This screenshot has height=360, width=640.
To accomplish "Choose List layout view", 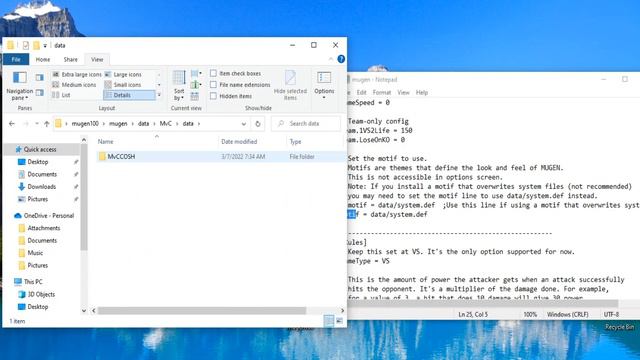I will pos(61,95).
